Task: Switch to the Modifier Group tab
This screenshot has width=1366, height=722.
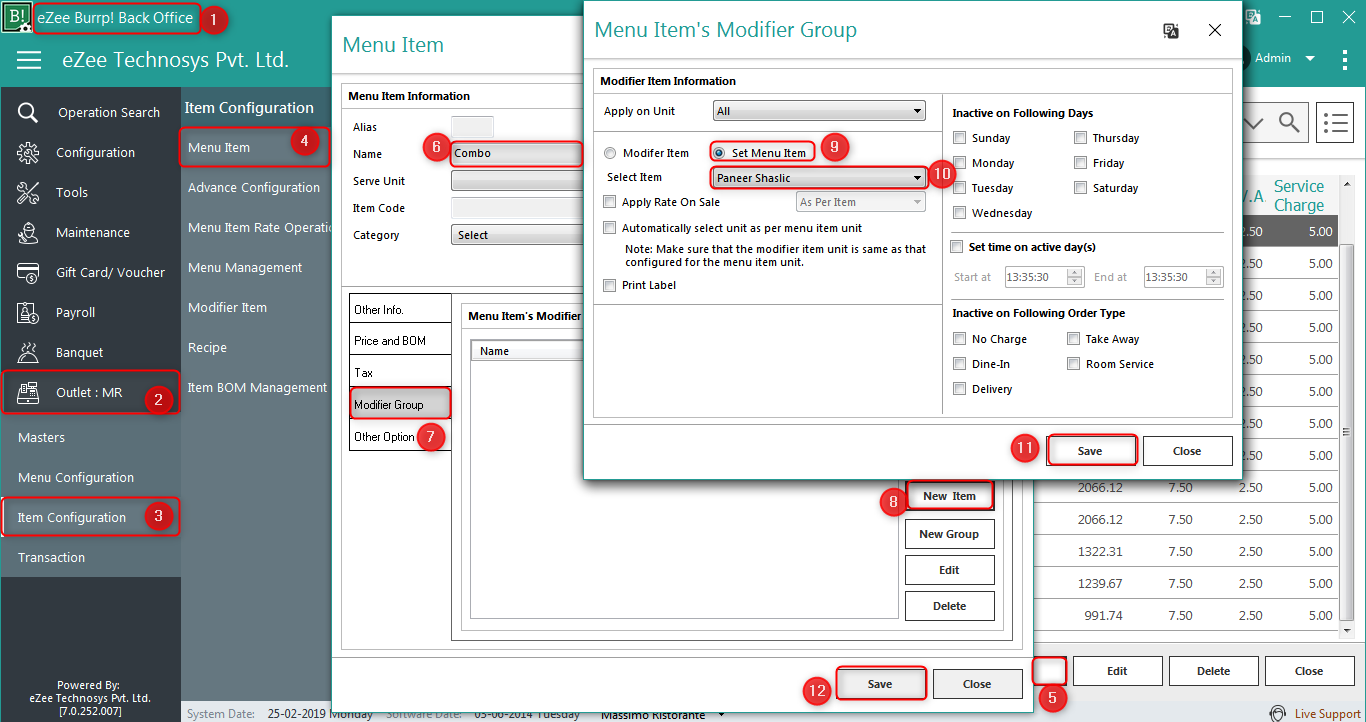Action: point(400,404)
